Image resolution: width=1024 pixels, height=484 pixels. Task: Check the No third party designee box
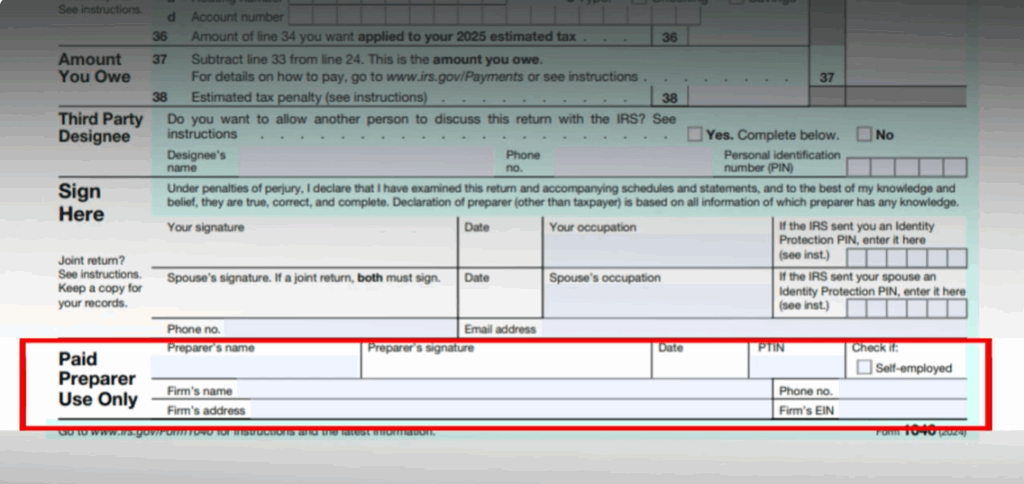[x=864, y=135]
